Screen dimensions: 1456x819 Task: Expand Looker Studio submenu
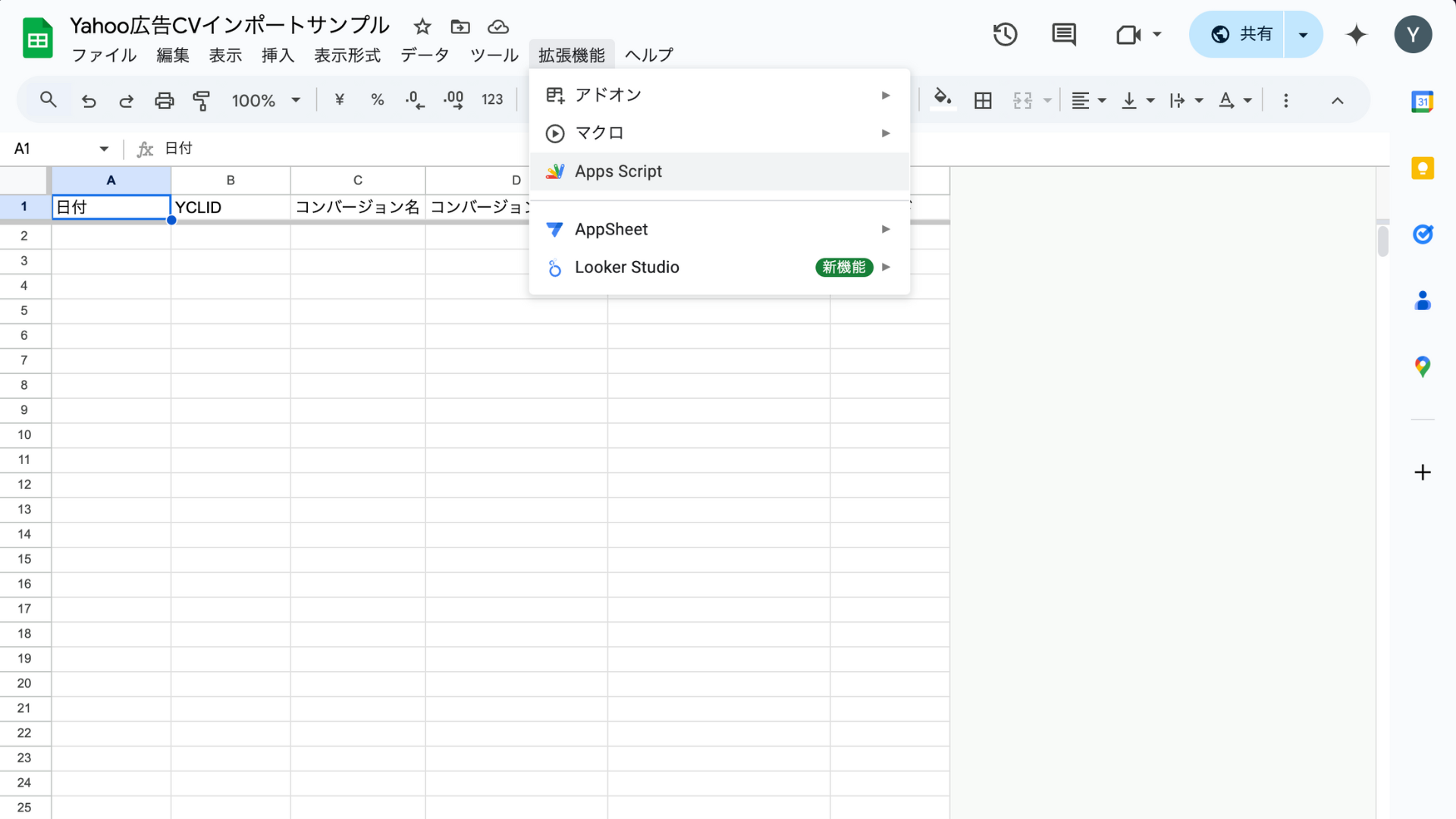pos(719,267)
